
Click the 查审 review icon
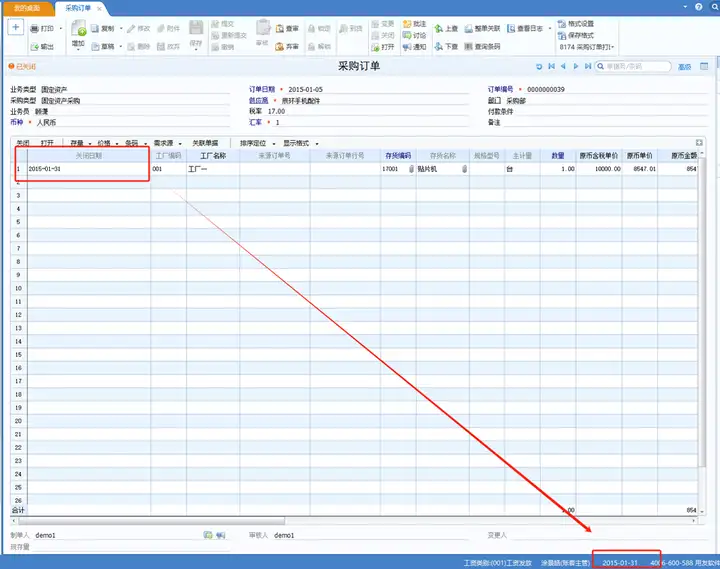pos(279,28)
